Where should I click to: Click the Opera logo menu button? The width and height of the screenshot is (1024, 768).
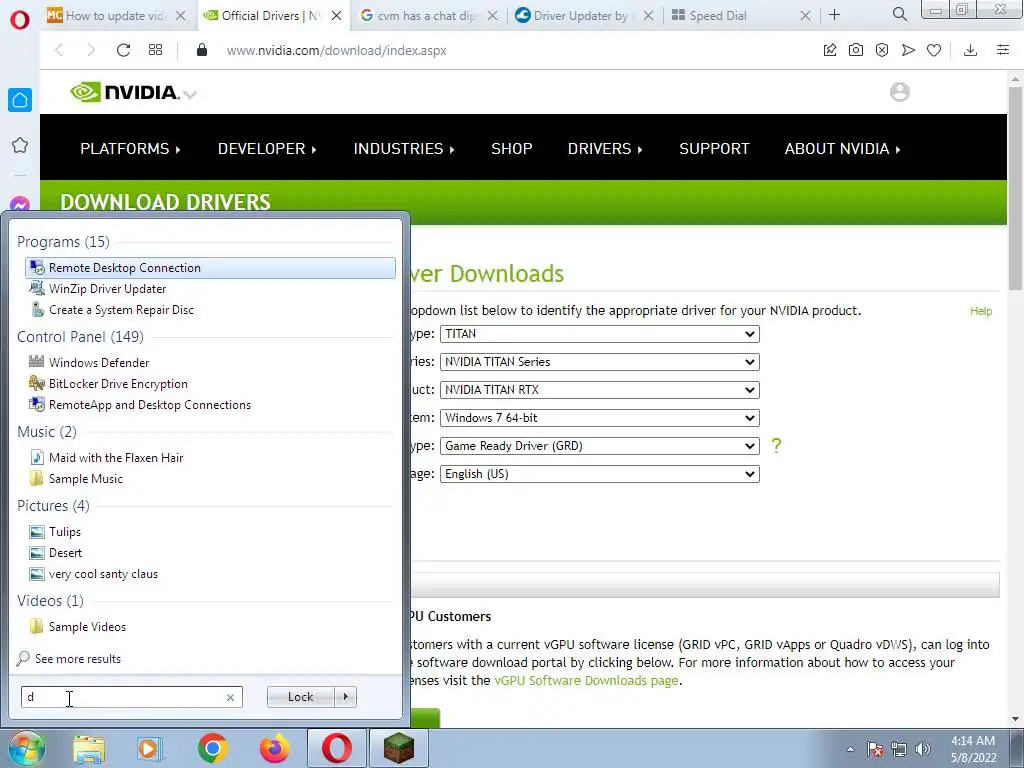pos(20,20)
